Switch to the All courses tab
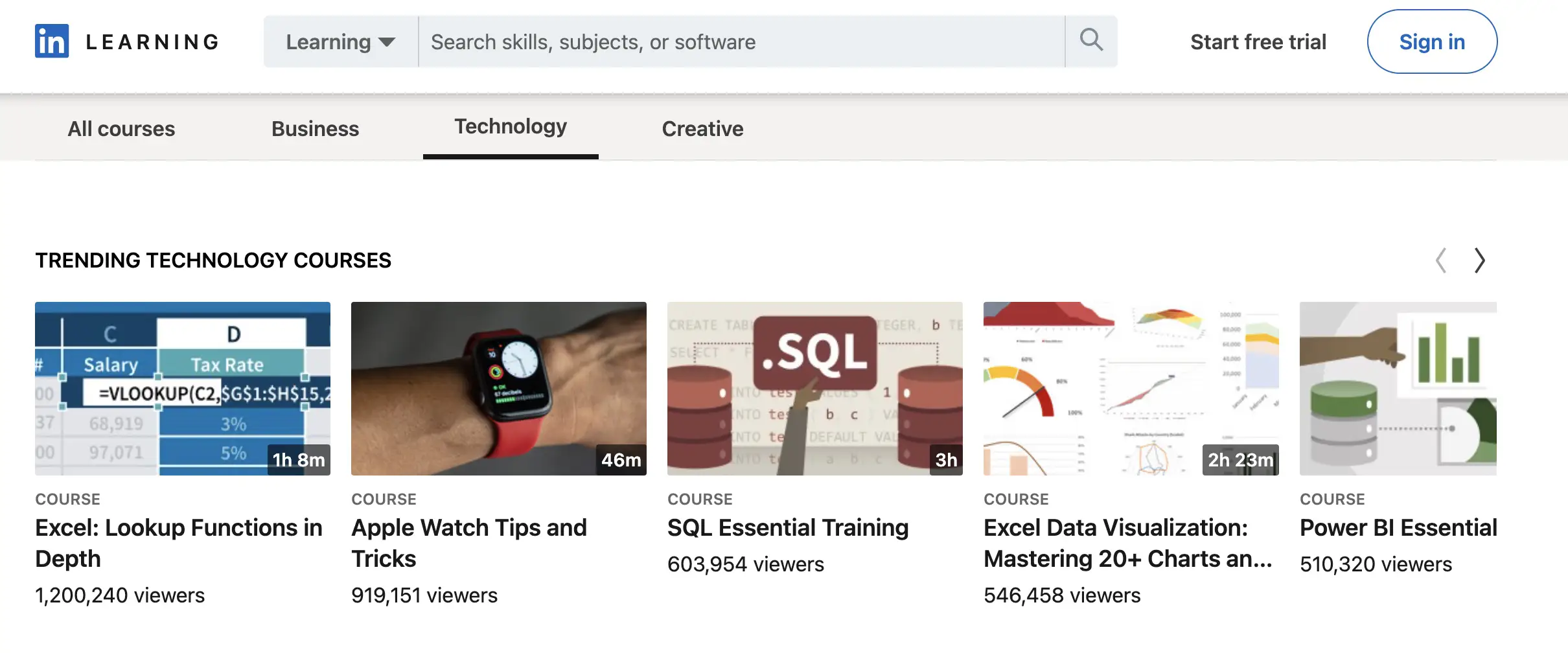Viewport: 1568px width, 653px height. (121, 128)
